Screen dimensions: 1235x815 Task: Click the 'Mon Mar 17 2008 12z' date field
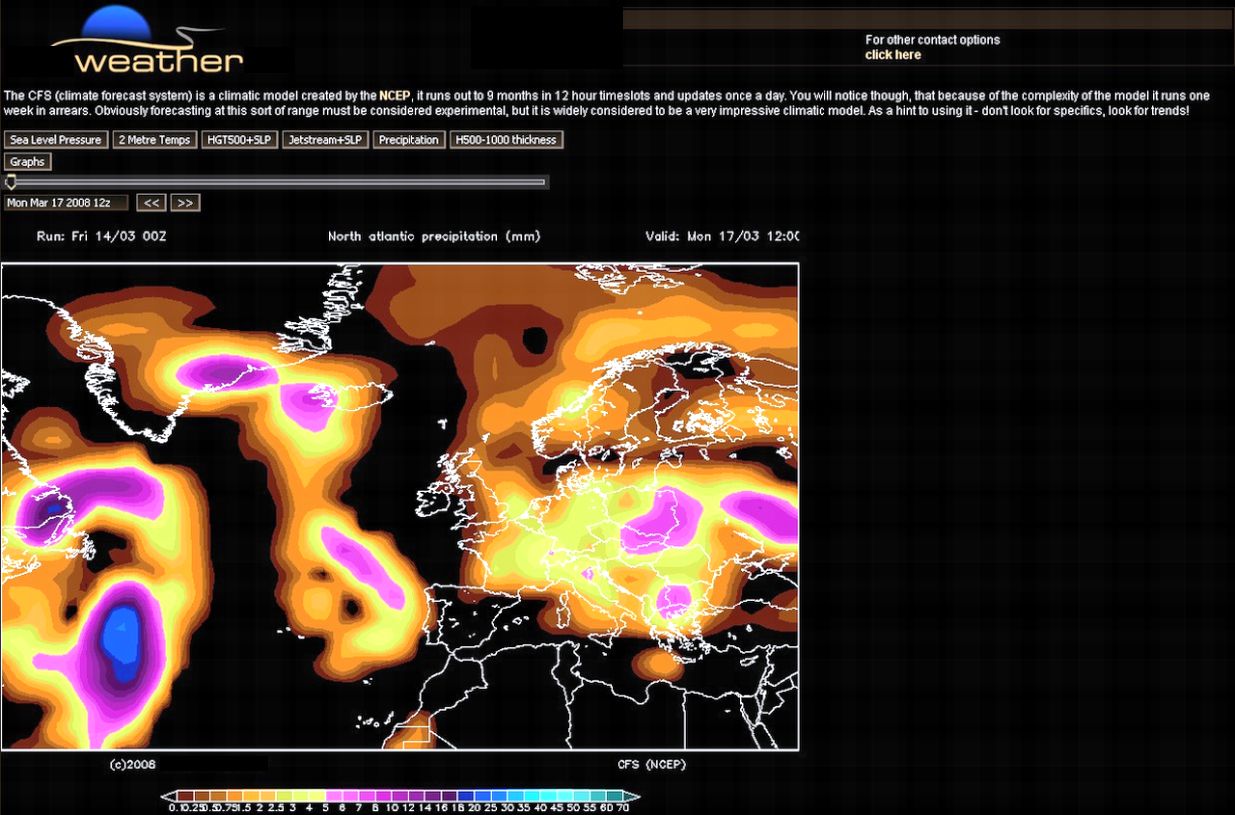(66, 203)
